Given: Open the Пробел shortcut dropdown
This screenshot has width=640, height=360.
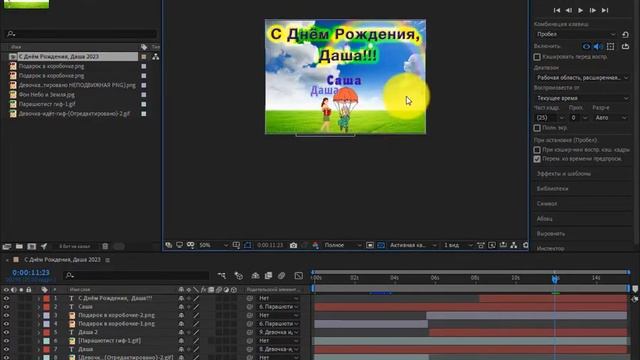Looking at the screenshot, I should pos(576,35).
